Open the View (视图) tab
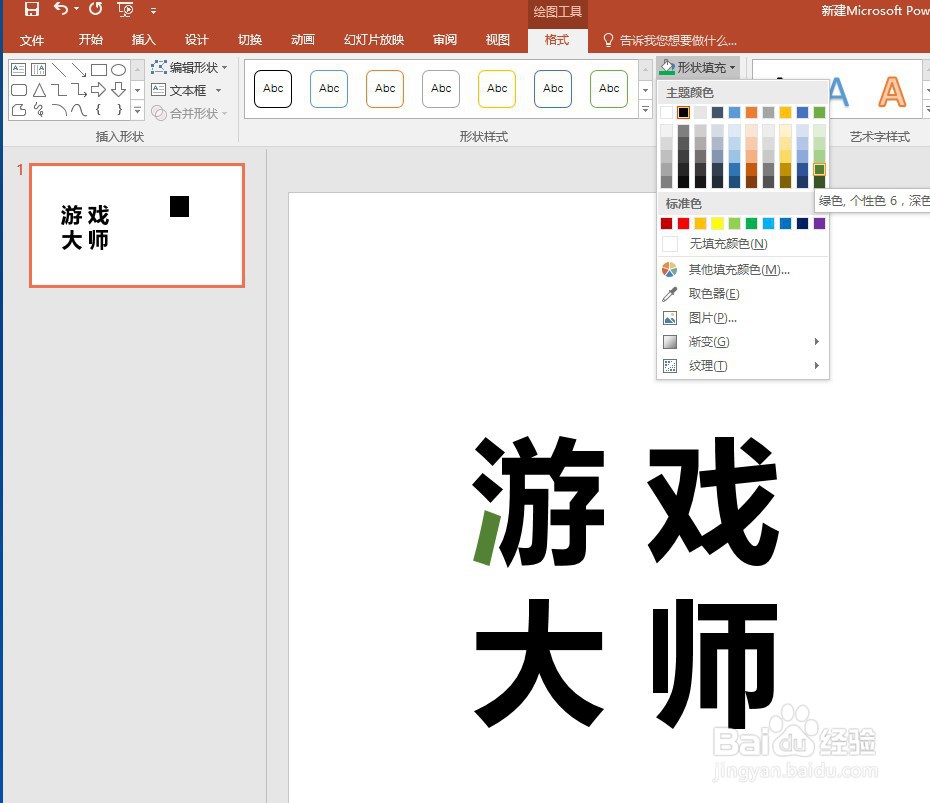Screen dimensions: 930x803 click(497, 40)
